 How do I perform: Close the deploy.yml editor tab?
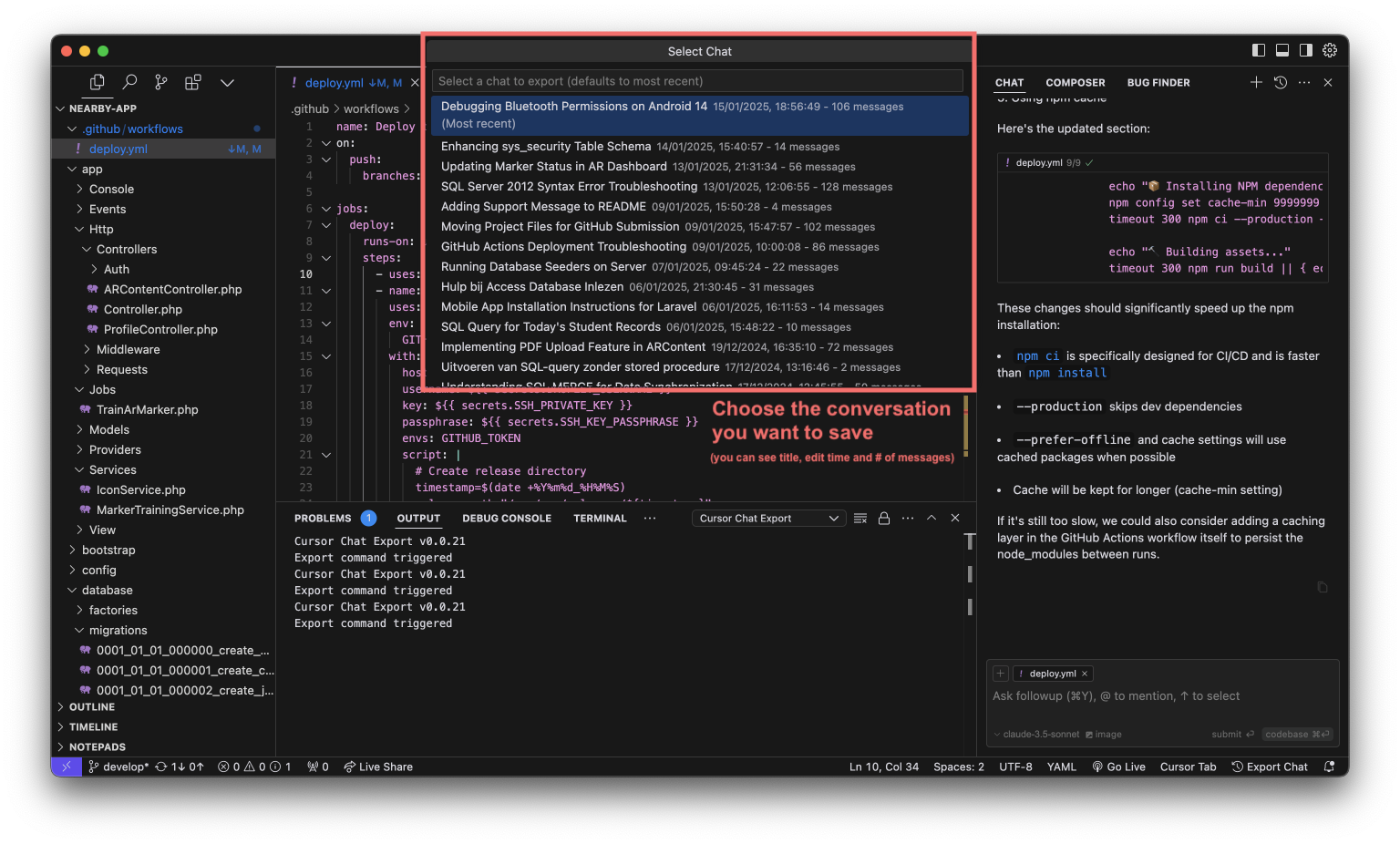(415, 83)
